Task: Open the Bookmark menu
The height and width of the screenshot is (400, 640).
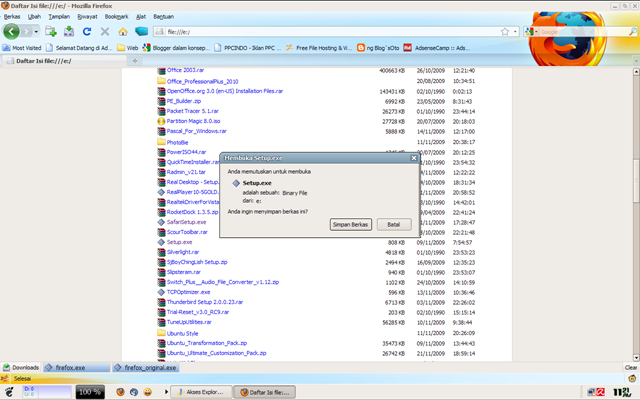Action: click(x=116, y=17)
